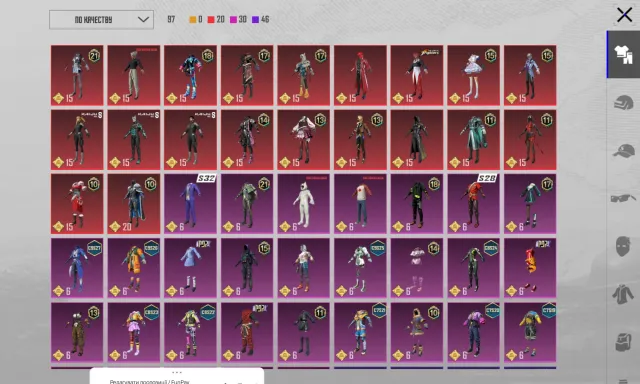This screenshot has height=384, width=640.
Task: Select pink outfit purple card with badge 14
Action: pyautogui.click(x=417, y=268)
